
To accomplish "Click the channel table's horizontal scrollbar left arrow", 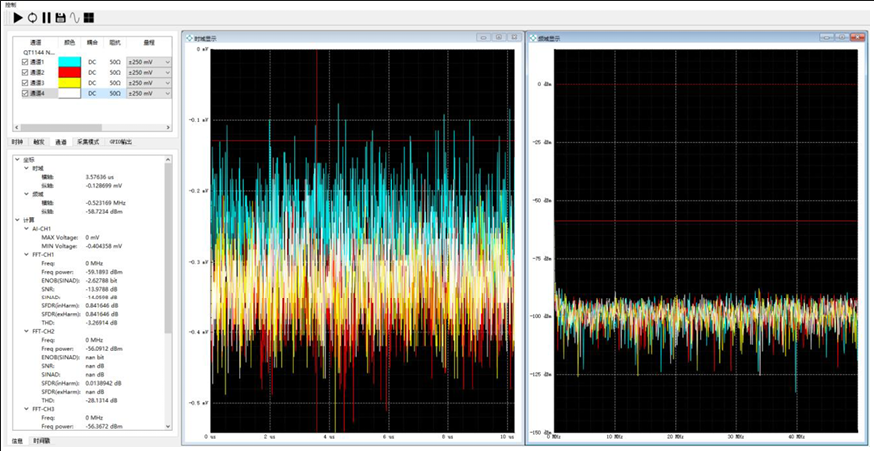I will [x=17, y=128].
